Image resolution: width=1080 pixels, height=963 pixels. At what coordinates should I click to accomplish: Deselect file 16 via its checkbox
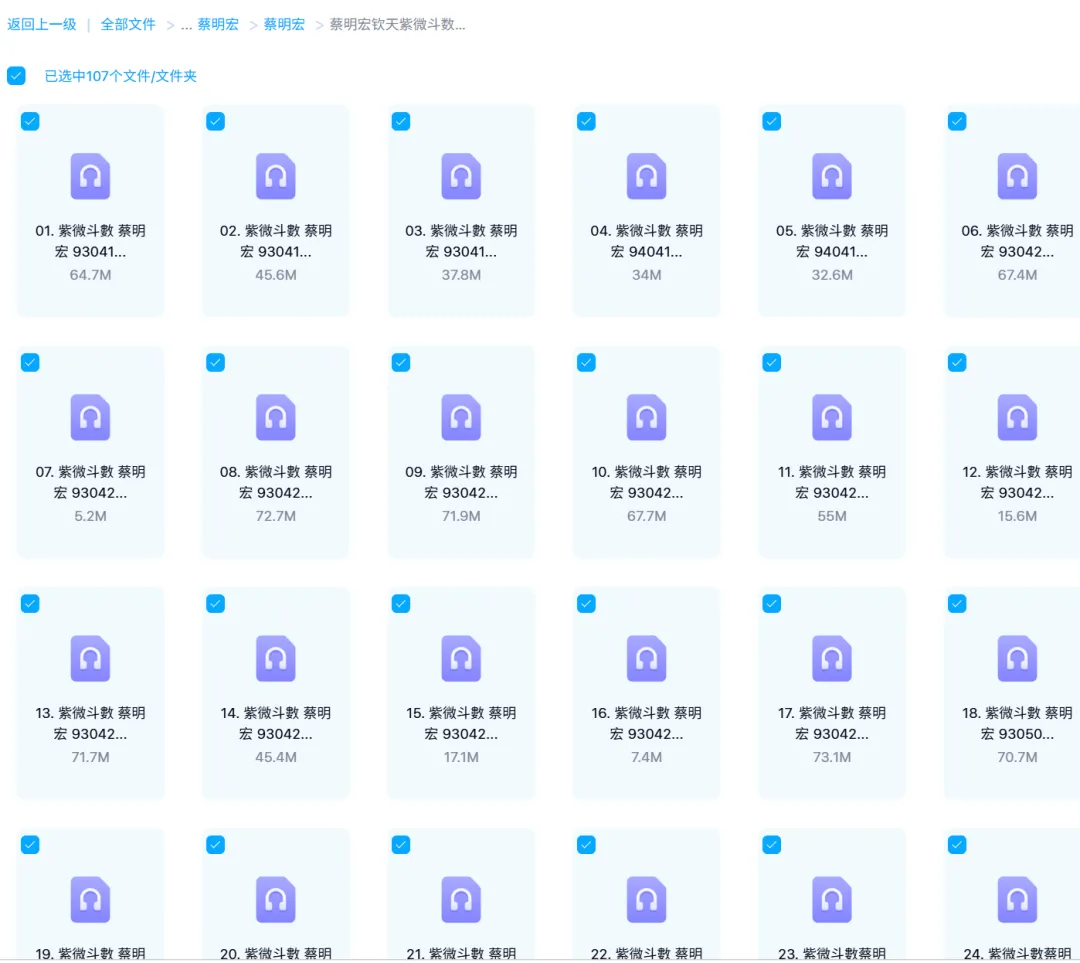(x=586, y=603)
